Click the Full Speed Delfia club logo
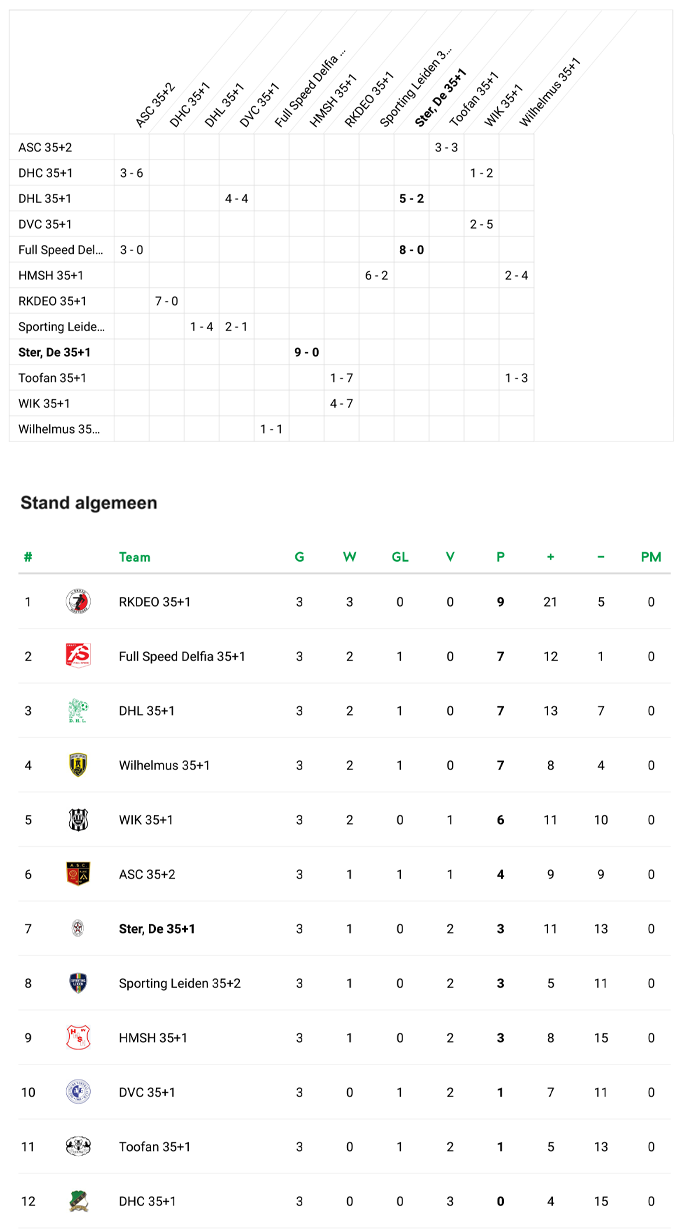684x1230 pixels. click(x=79, y=656)
